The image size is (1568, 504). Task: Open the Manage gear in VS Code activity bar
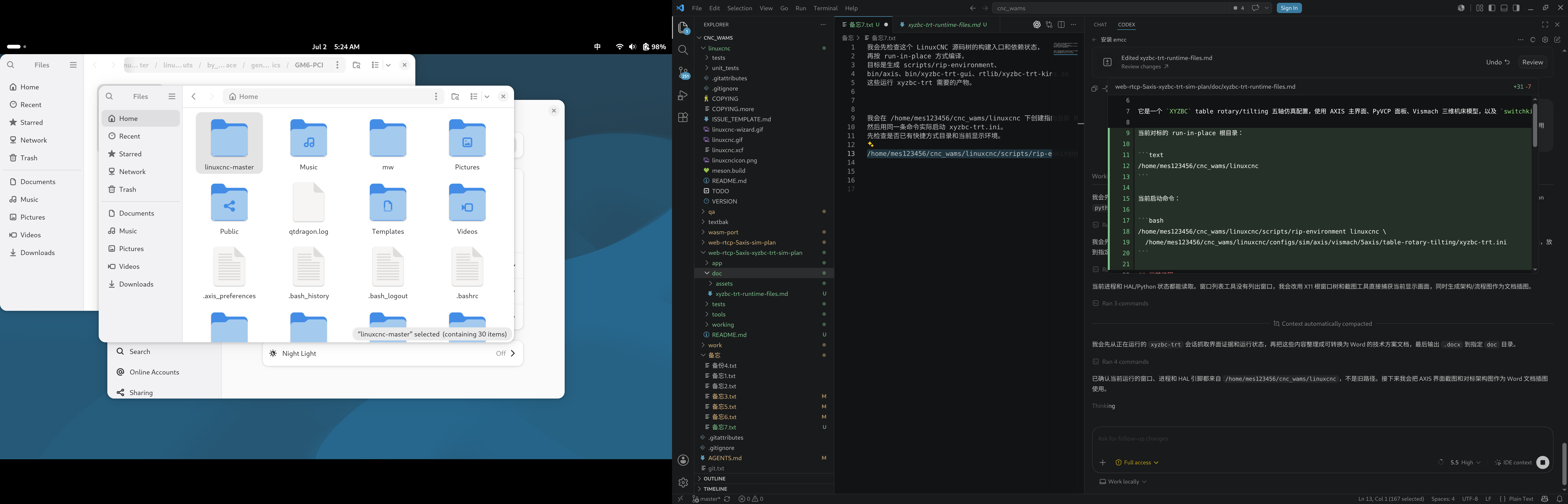(x=683, y=483)
